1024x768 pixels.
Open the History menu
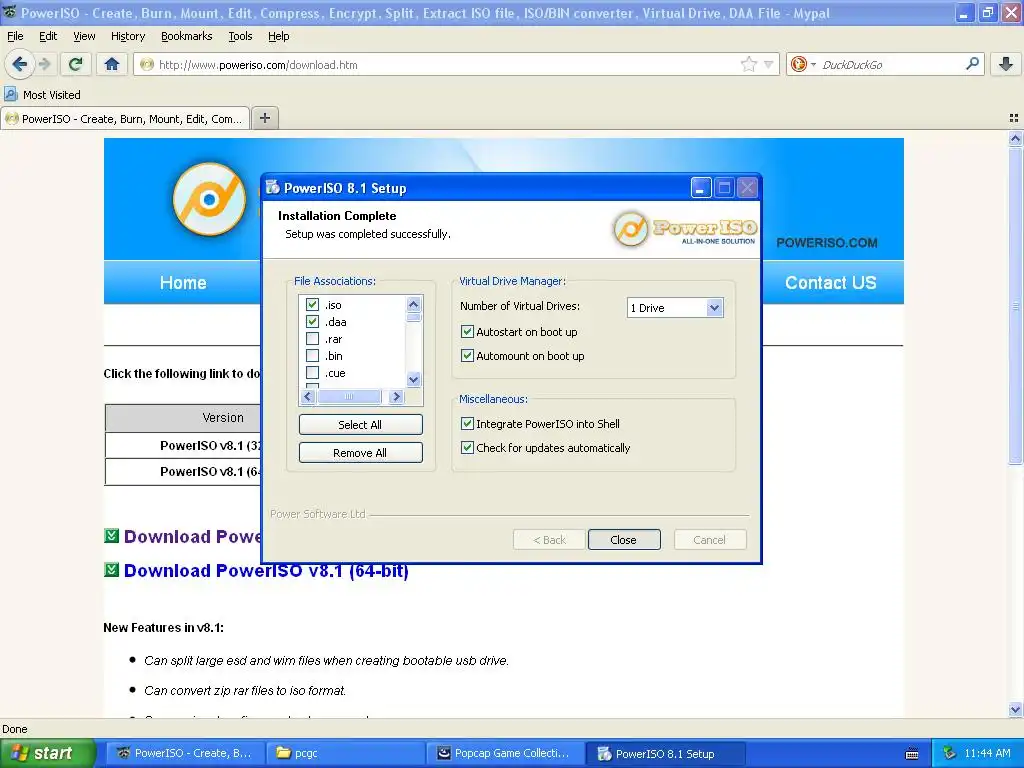[x=127, y=36]
